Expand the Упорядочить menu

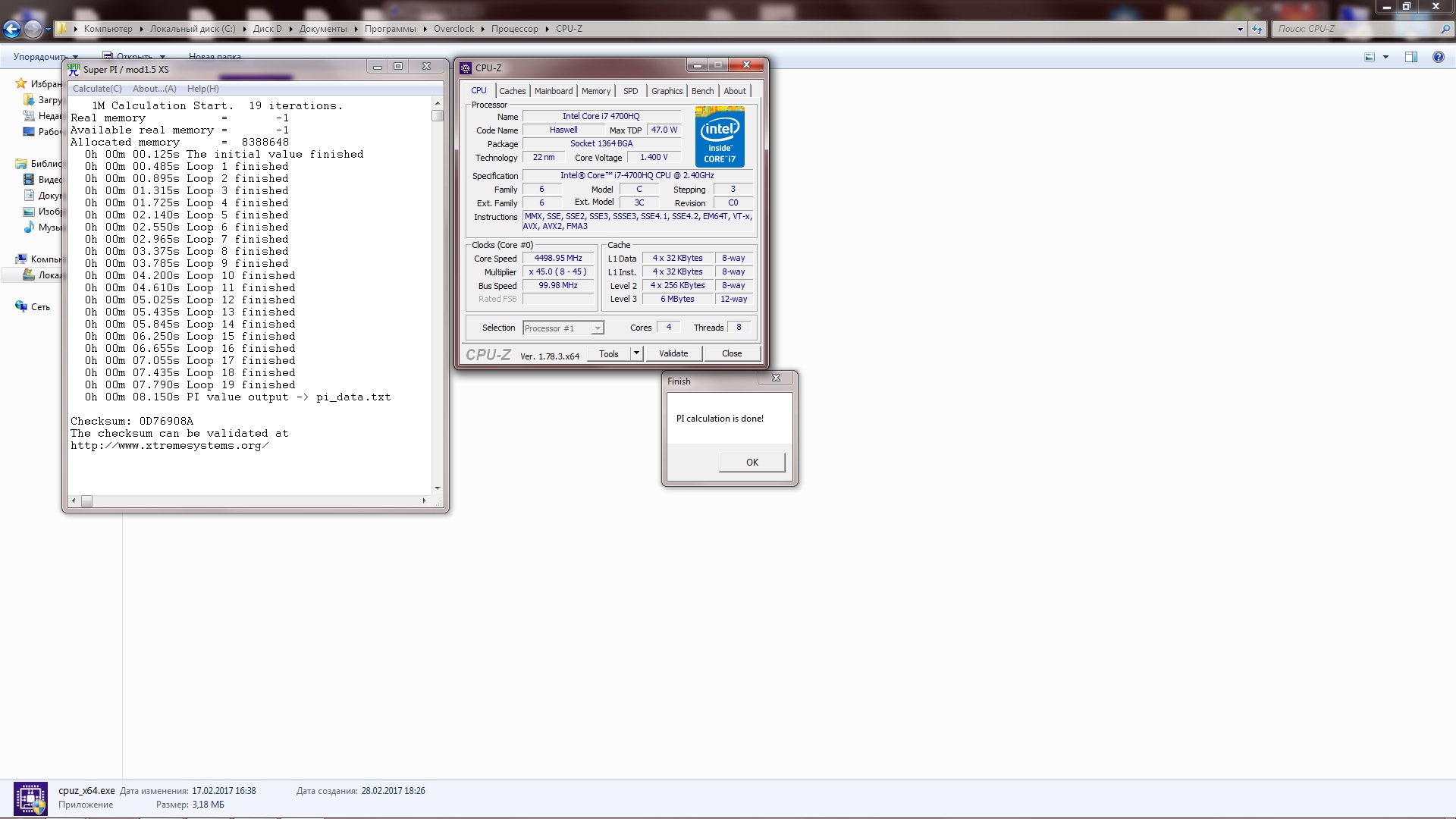[x=45, y=57]
